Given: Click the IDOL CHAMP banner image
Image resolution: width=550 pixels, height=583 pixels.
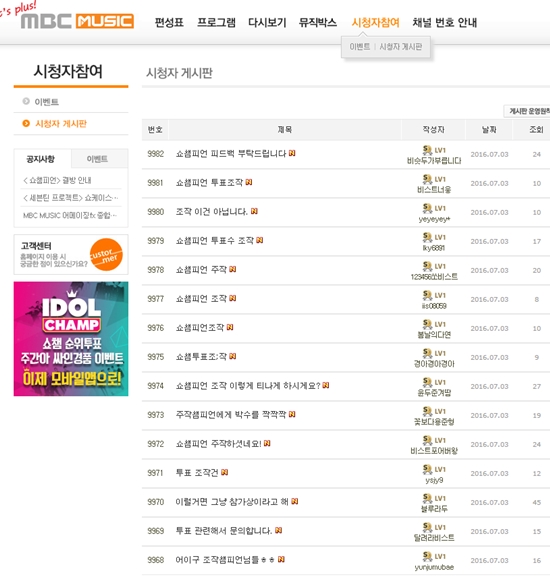Looking at the screenshot, I should pos(71,339).
